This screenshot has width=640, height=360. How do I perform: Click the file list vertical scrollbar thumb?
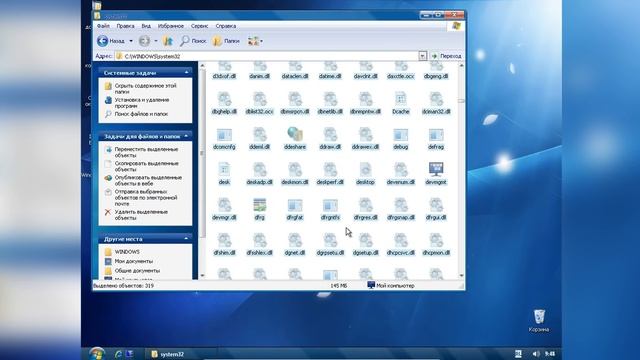461,100
